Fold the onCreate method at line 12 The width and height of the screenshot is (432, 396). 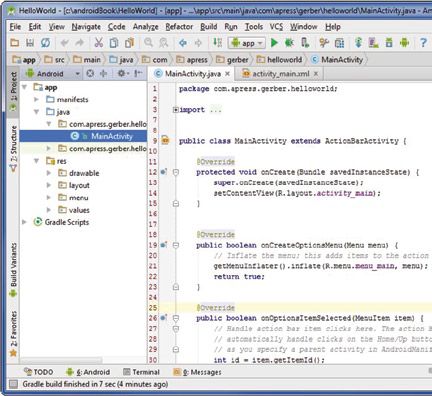176,172
